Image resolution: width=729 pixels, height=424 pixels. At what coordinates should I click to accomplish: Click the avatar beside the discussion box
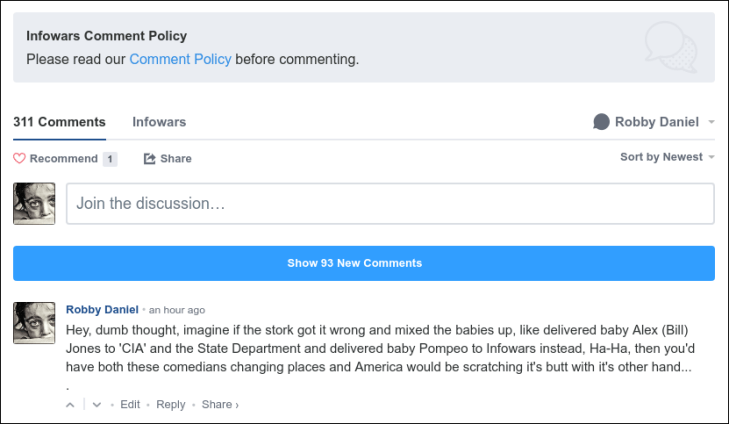34,203
